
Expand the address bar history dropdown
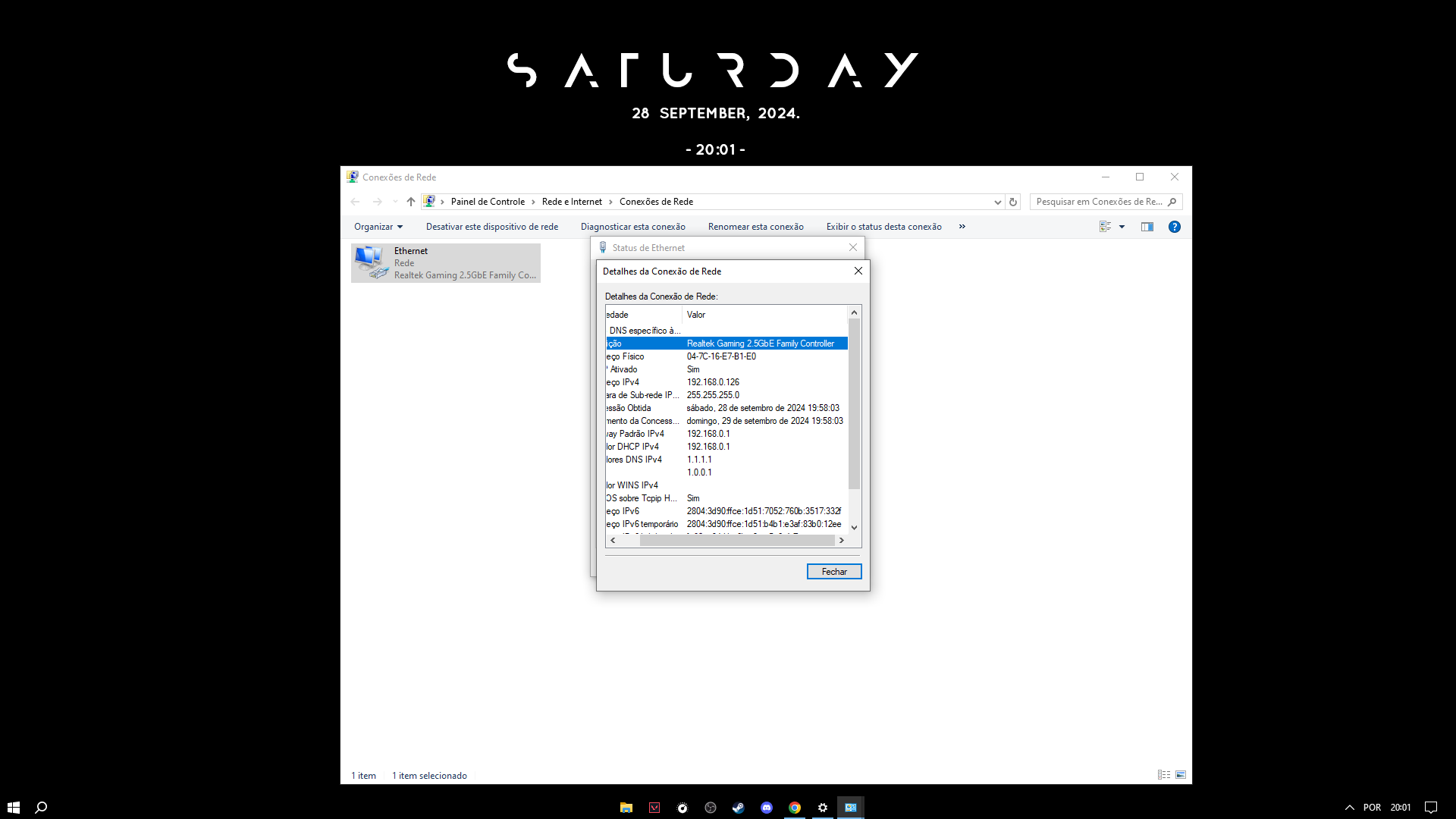pyautogui.click(x=997, y=202)
